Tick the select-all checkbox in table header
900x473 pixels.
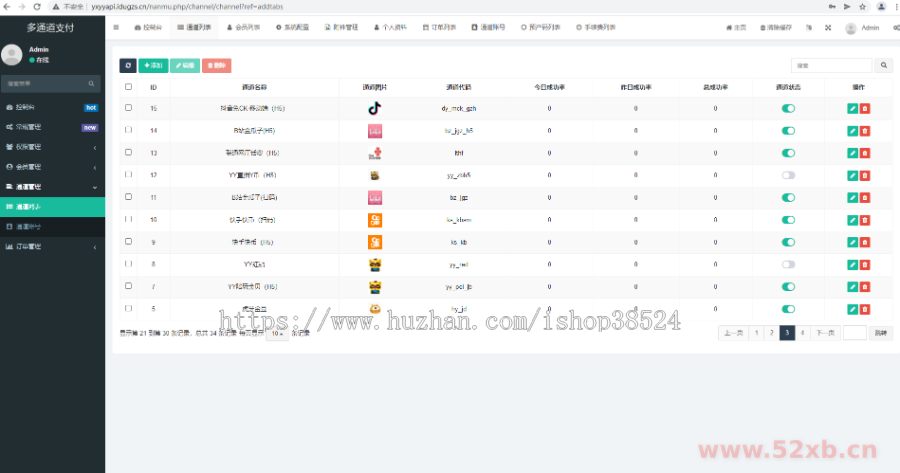tap(128, 87)
